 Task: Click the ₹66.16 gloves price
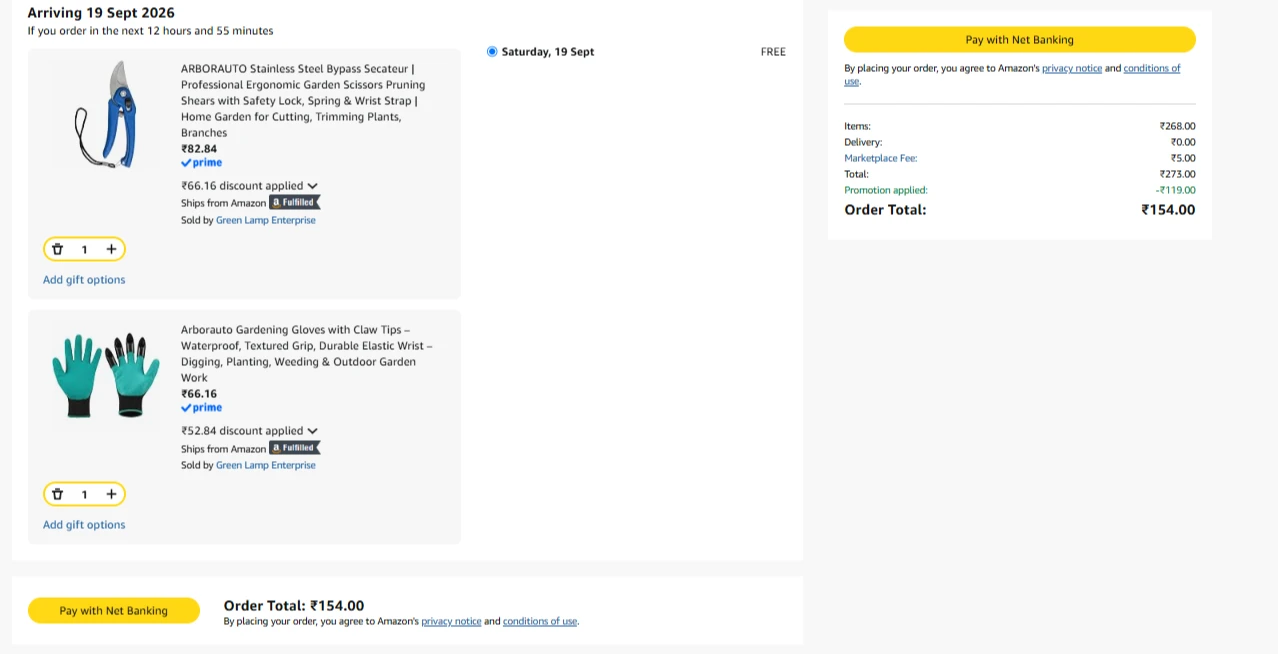[x=199, y=394]
